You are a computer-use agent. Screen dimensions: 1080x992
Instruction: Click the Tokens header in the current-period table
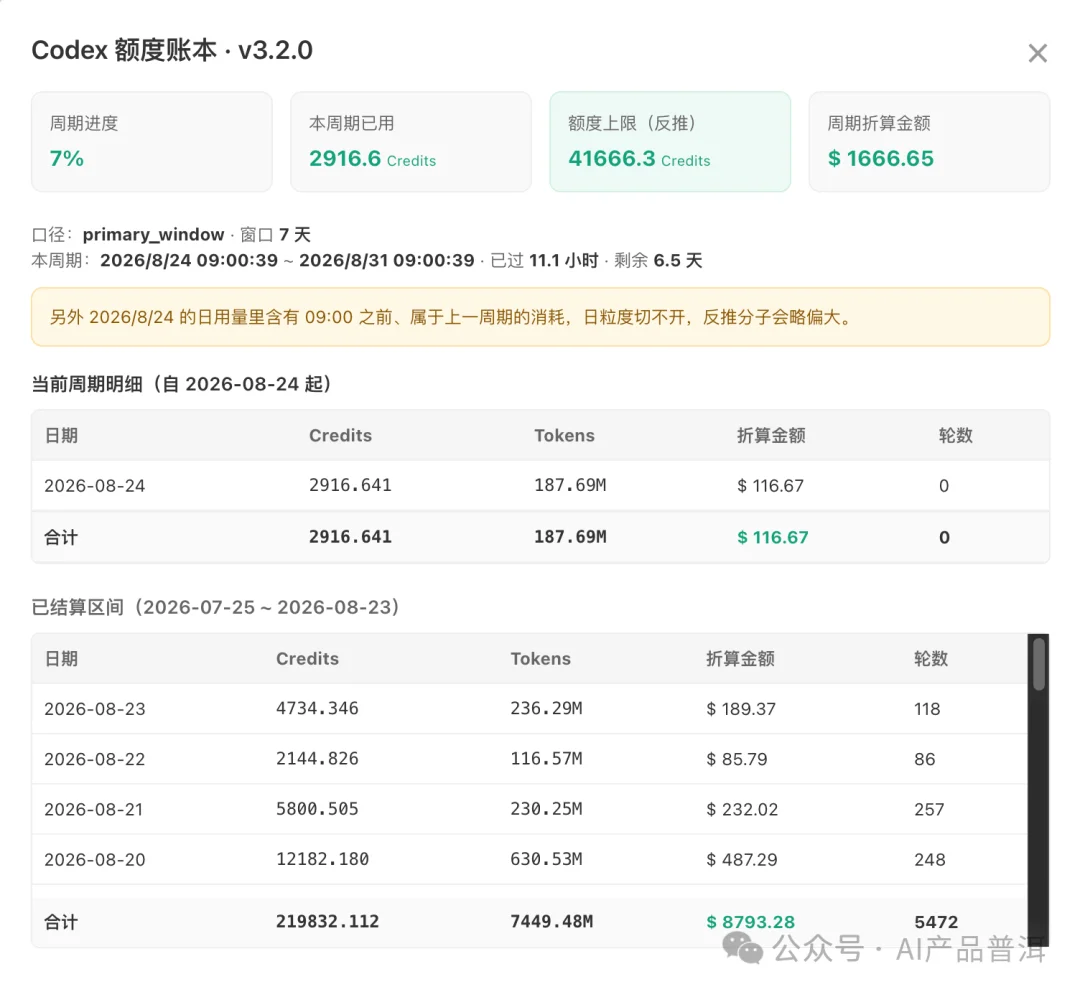[x=564, y=435]
